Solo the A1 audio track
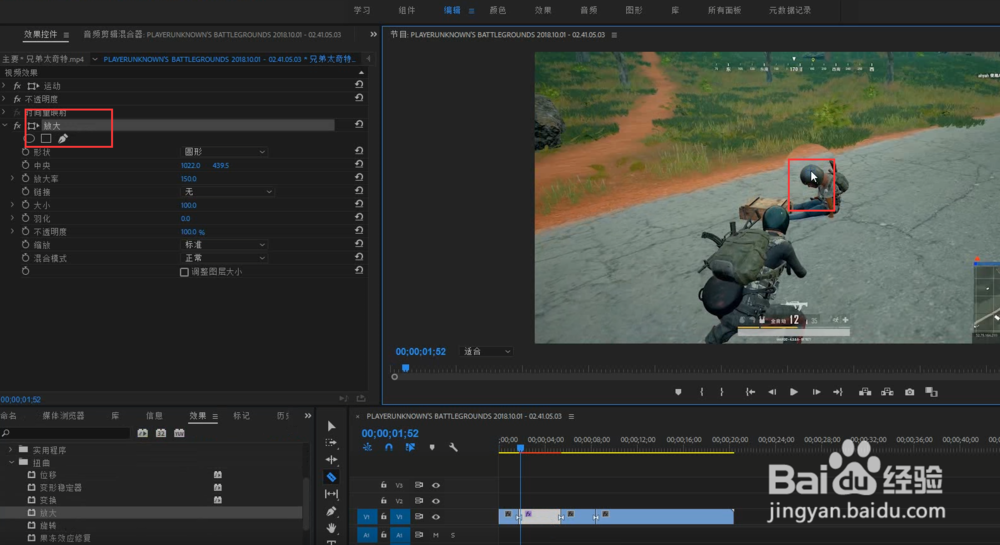 coord(453,535)
